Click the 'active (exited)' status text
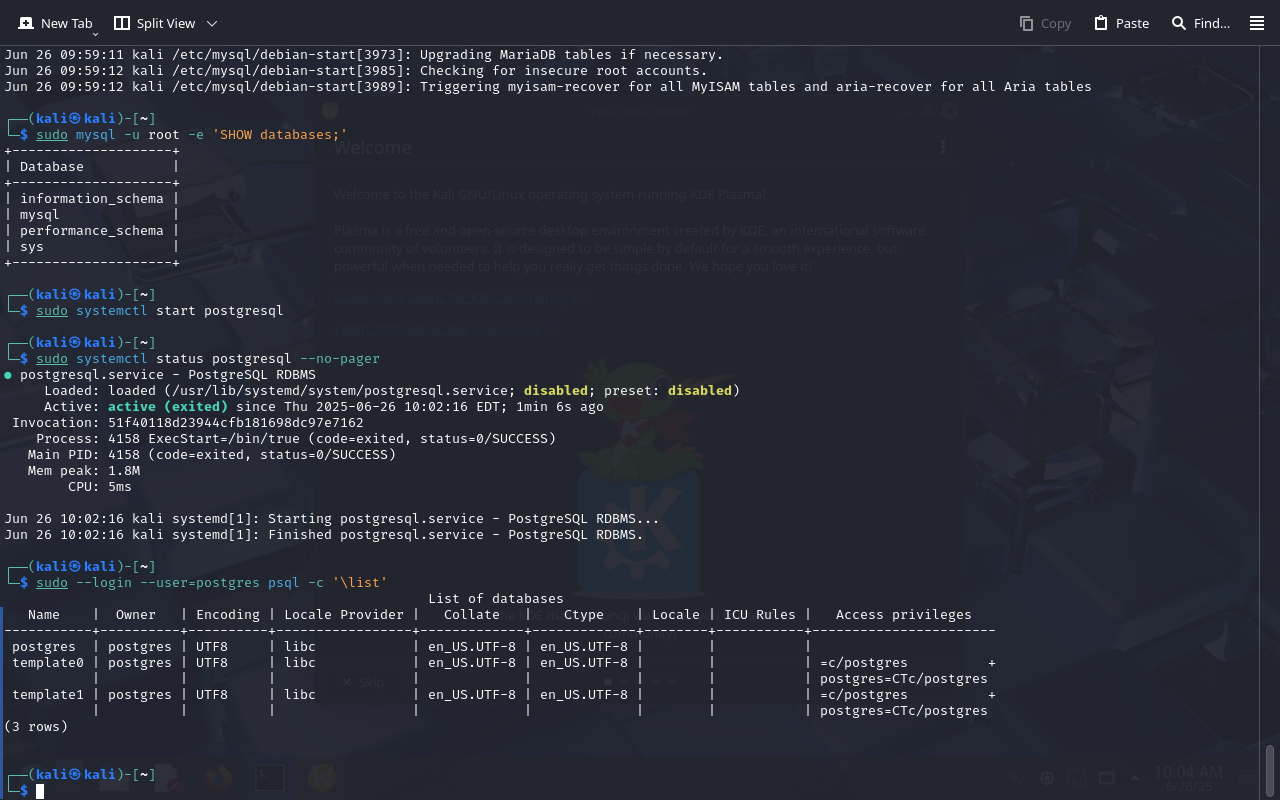This screenshot has height=800, width=1280. click(168, 407)
